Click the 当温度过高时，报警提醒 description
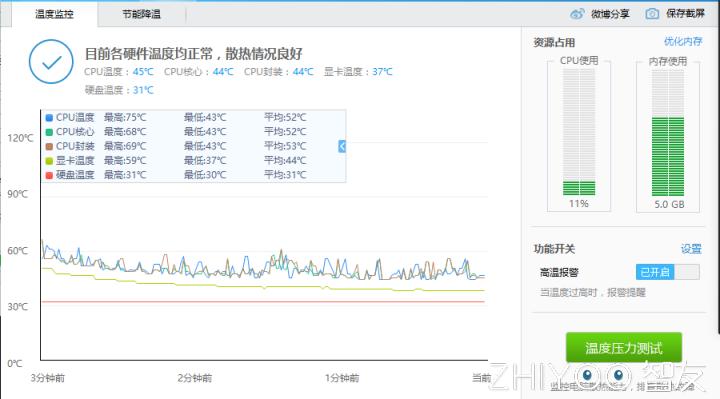This screenshot has height=399, width=720. 593,292
